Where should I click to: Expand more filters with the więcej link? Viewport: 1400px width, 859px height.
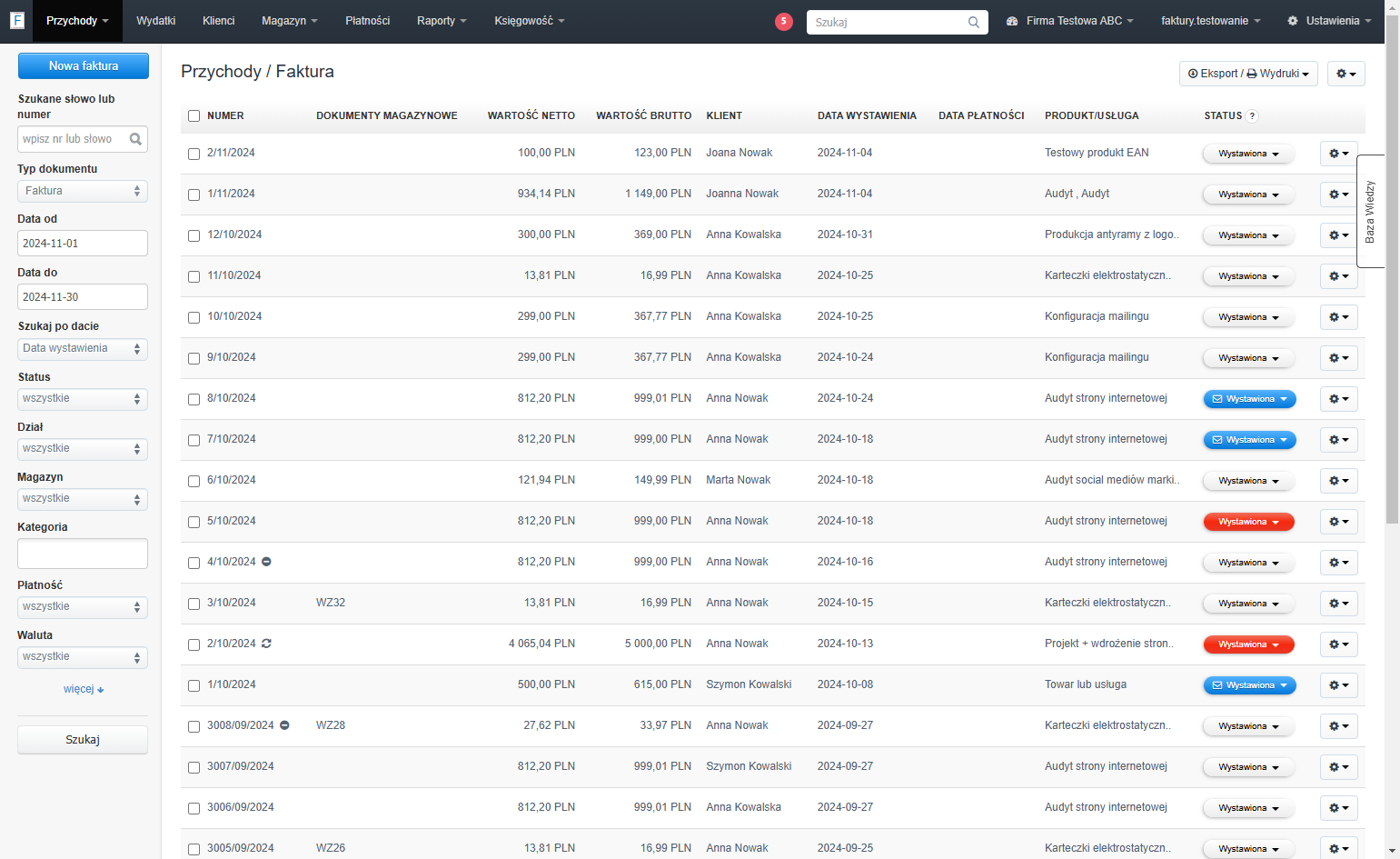click(84, 689)
